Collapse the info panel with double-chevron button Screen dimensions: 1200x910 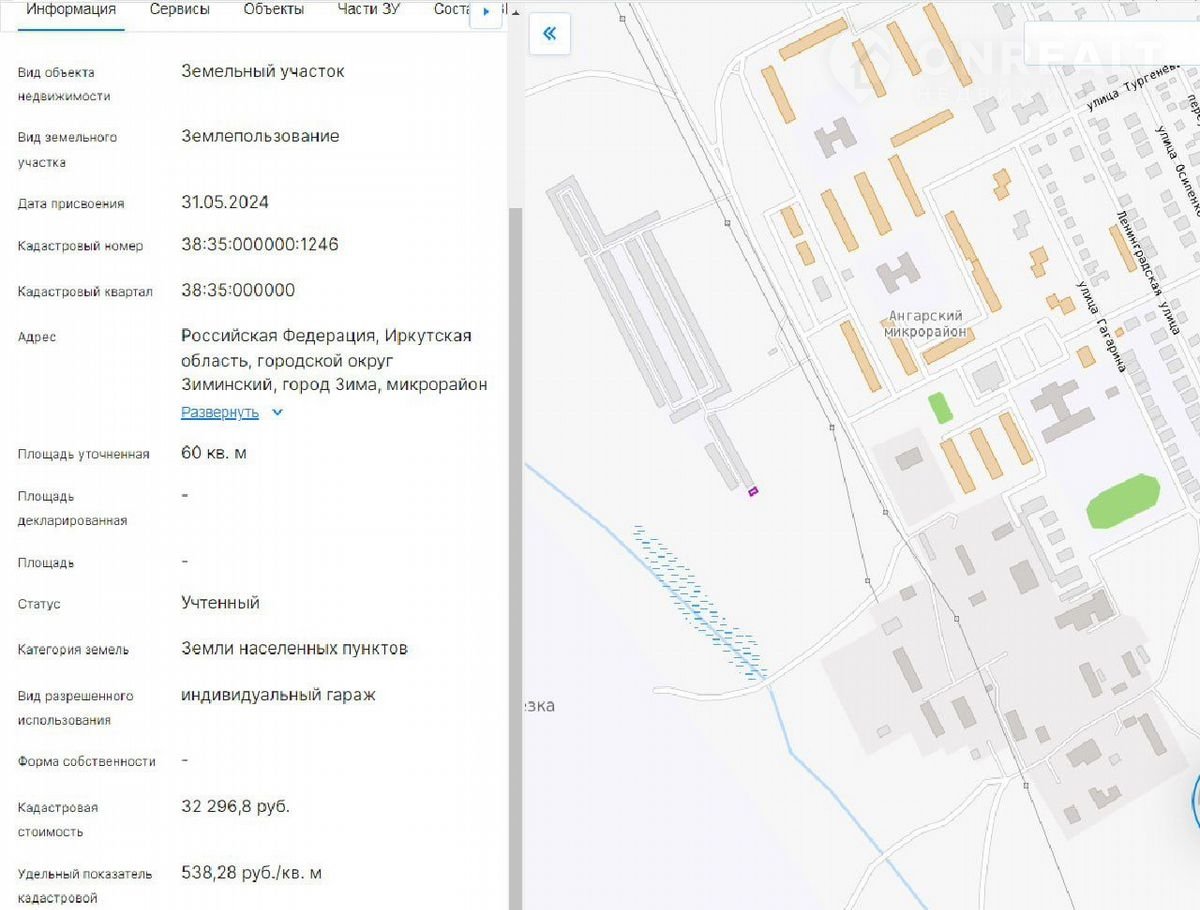coord(549,34)
